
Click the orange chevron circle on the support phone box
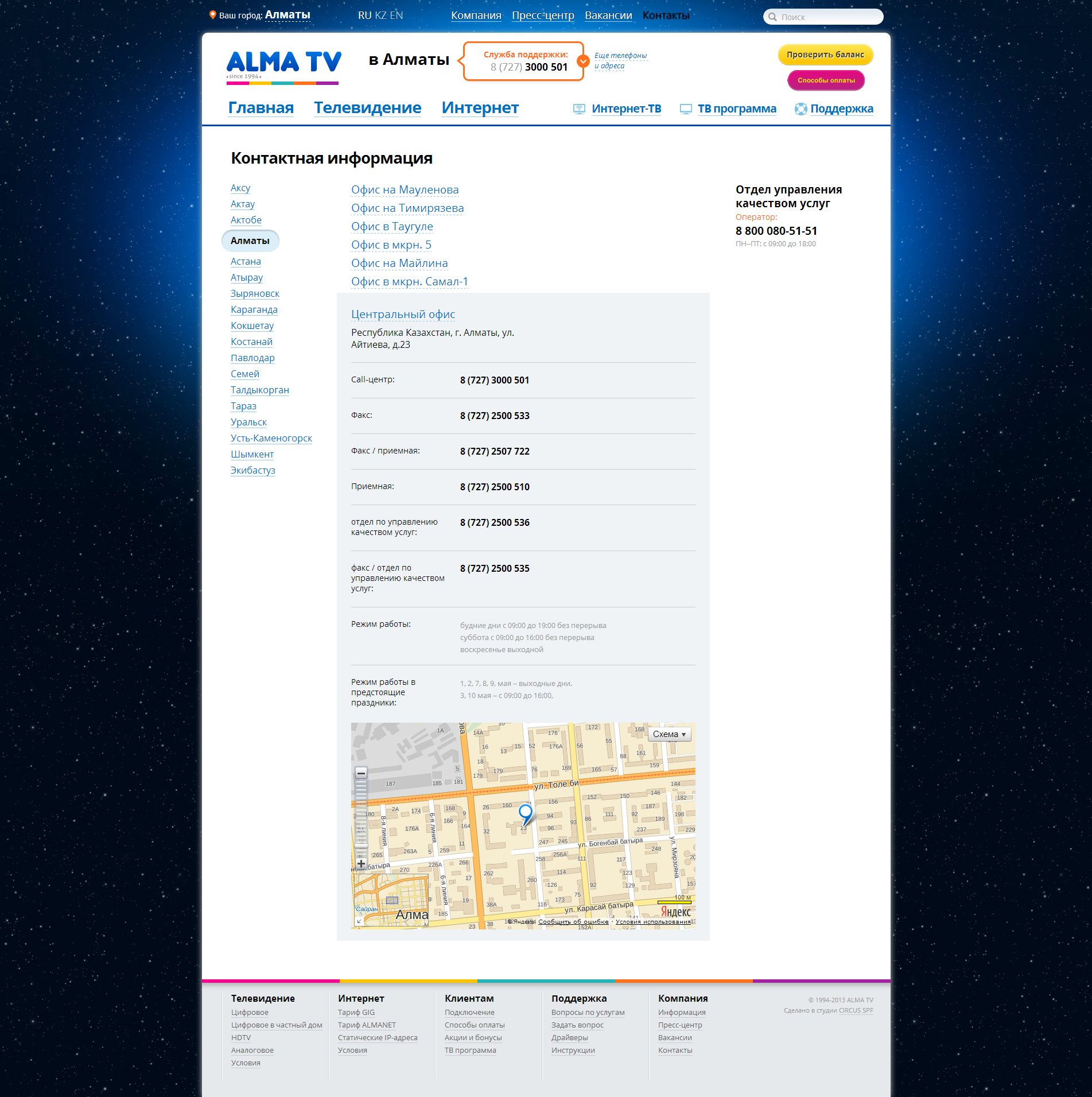pyautogui.click(x=583, y=61)
